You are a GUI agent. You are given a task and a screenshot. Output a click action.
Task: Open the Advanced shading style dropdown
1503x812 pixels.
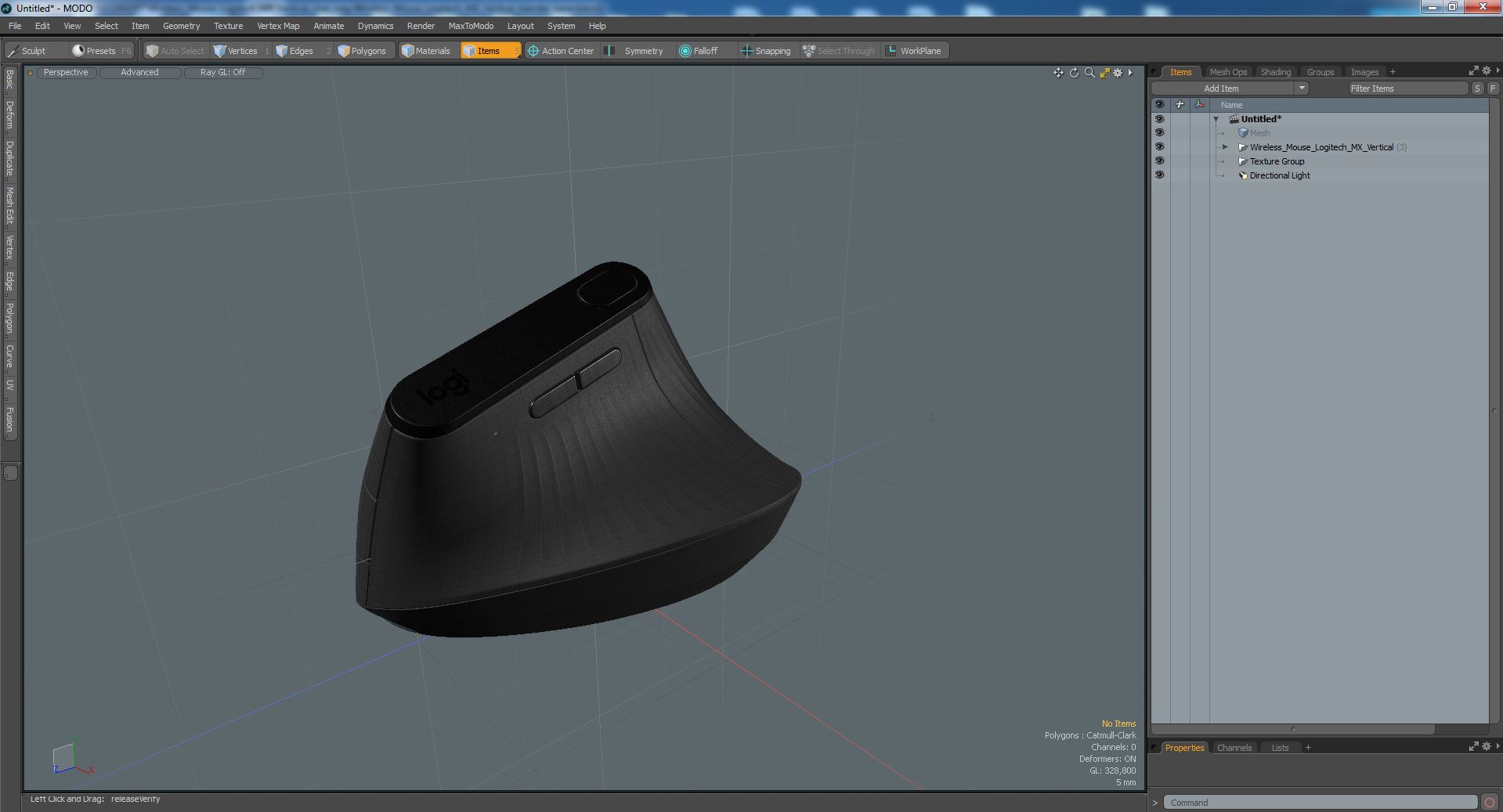[x=139, y=72]
